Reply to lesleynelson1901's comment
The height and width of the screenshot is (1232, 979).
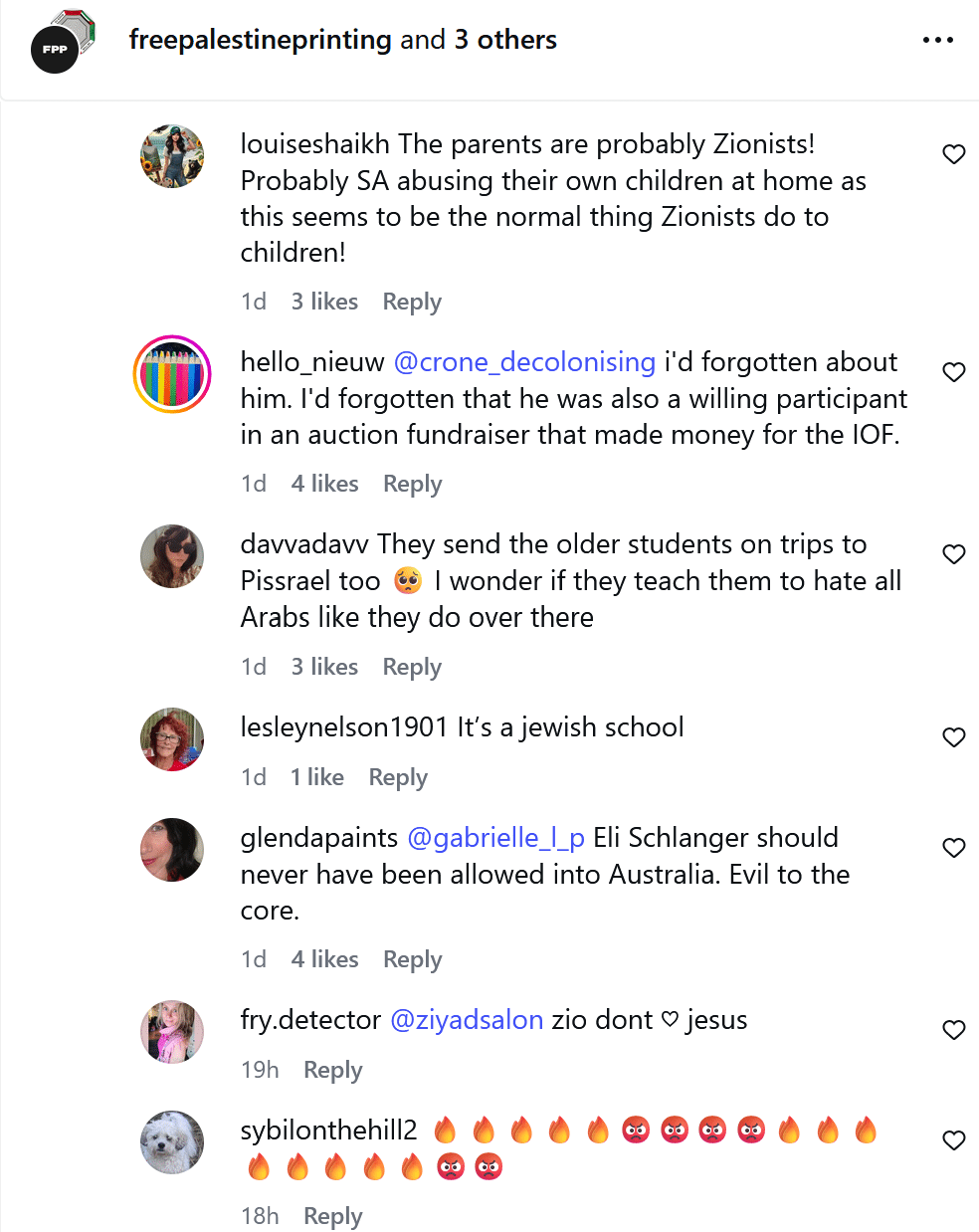click(398, 777)
